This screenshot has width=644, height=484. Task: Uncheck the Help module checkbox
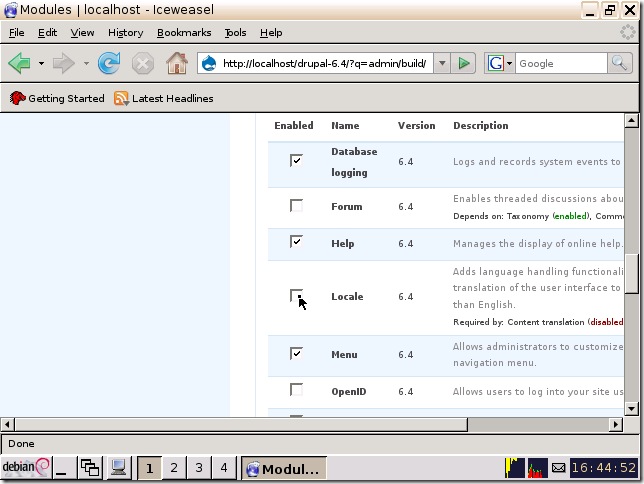click(x=296, y=242)
